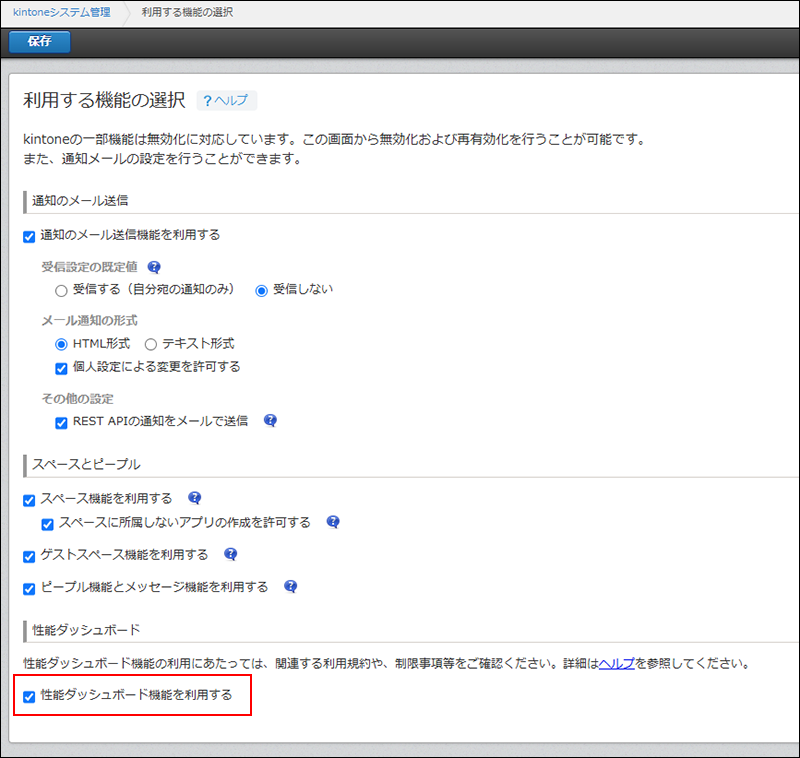Open help for 受信設定の既定値
This screenshot has height=758, width=800.
(153, 266)
